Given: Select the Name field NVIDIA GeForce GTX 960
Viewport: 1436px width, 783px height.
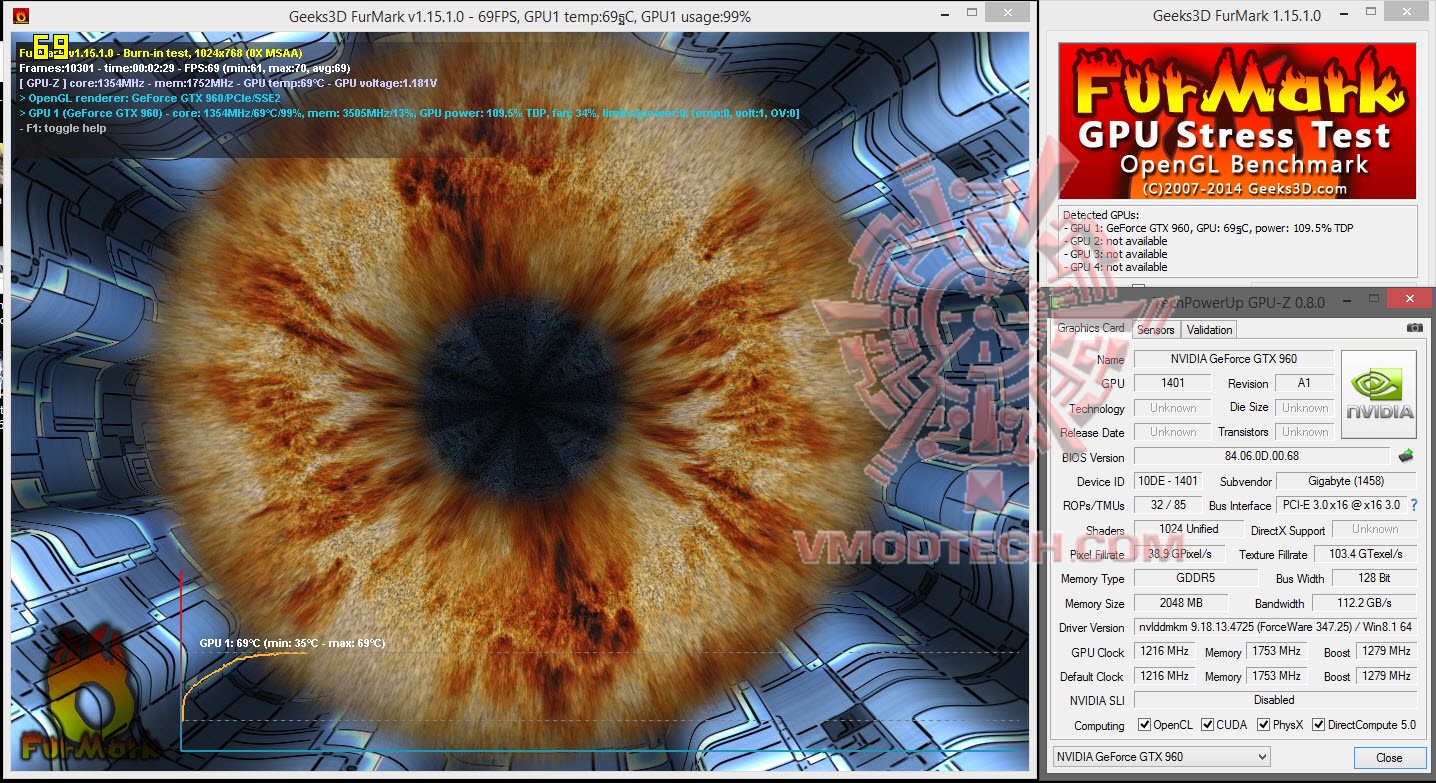Looking at the screenshot, I should point(1233,359).
